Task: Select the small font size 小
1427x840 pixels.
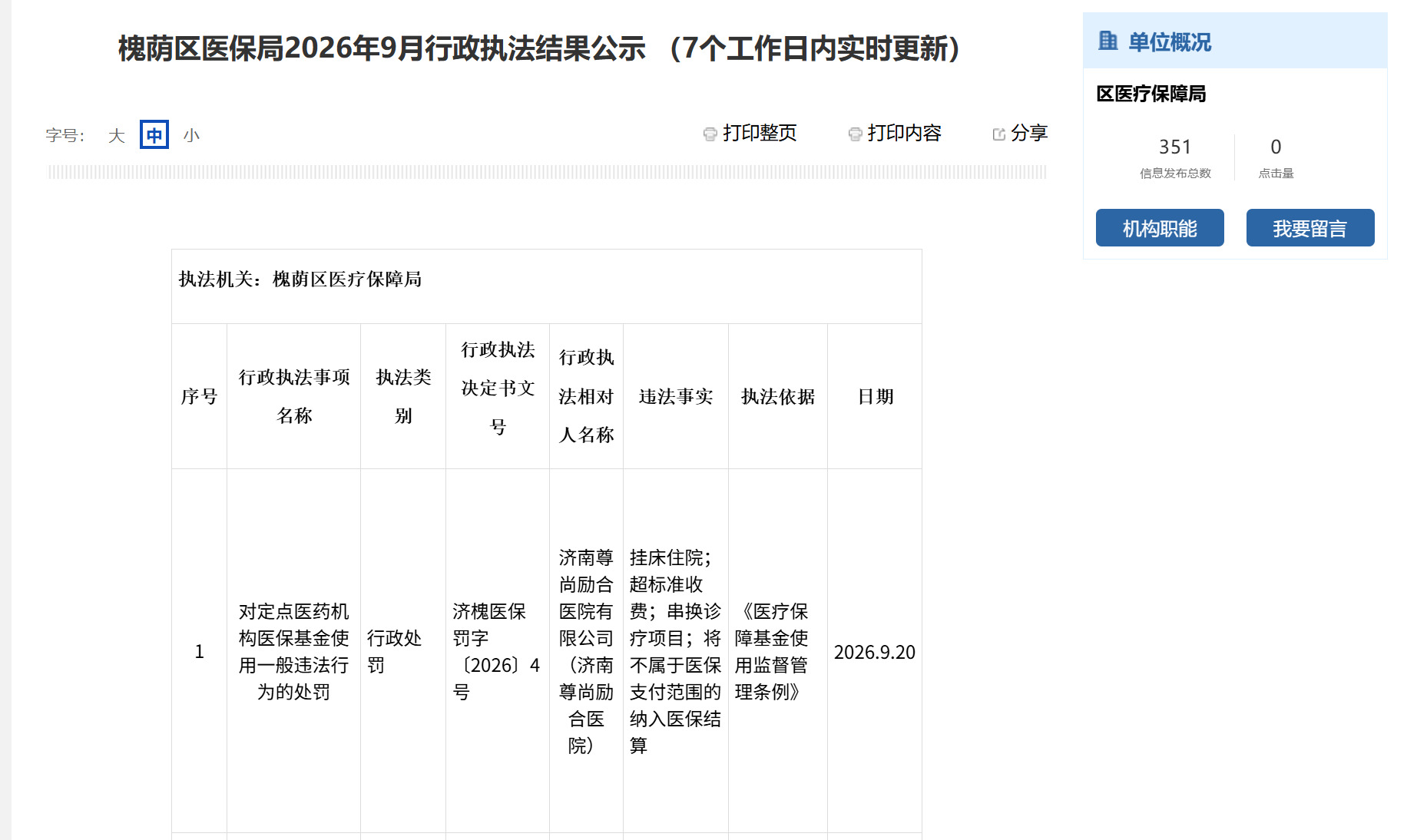Action: 191,136
